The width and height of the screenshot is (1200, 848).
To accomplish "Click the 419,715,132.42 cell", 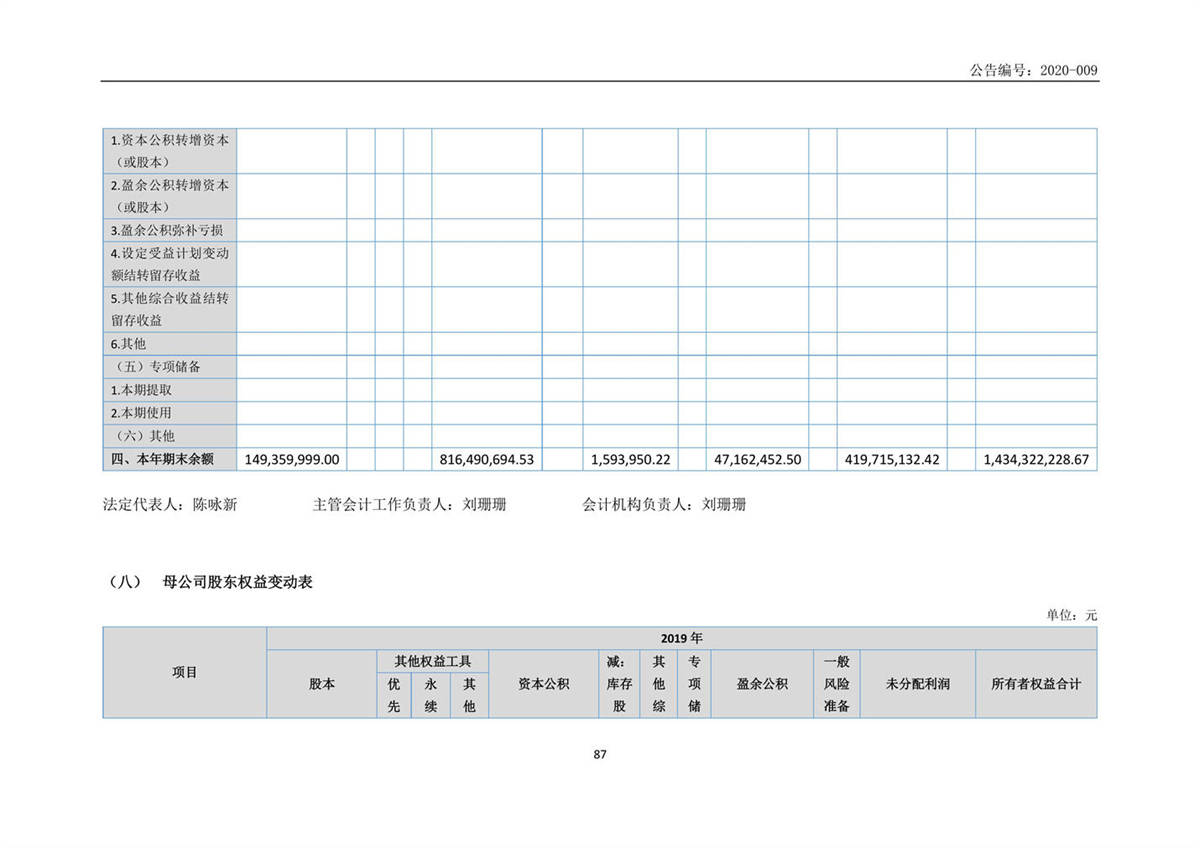I will click(891, 460).
